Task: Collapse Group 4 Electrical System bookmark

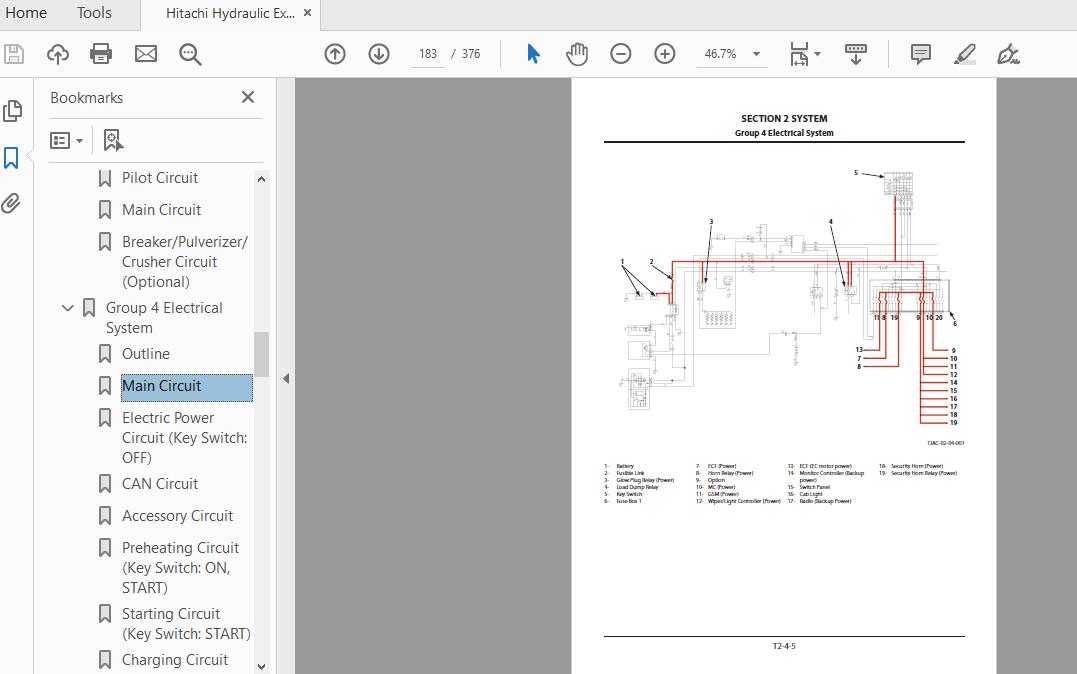Action: 68,308
